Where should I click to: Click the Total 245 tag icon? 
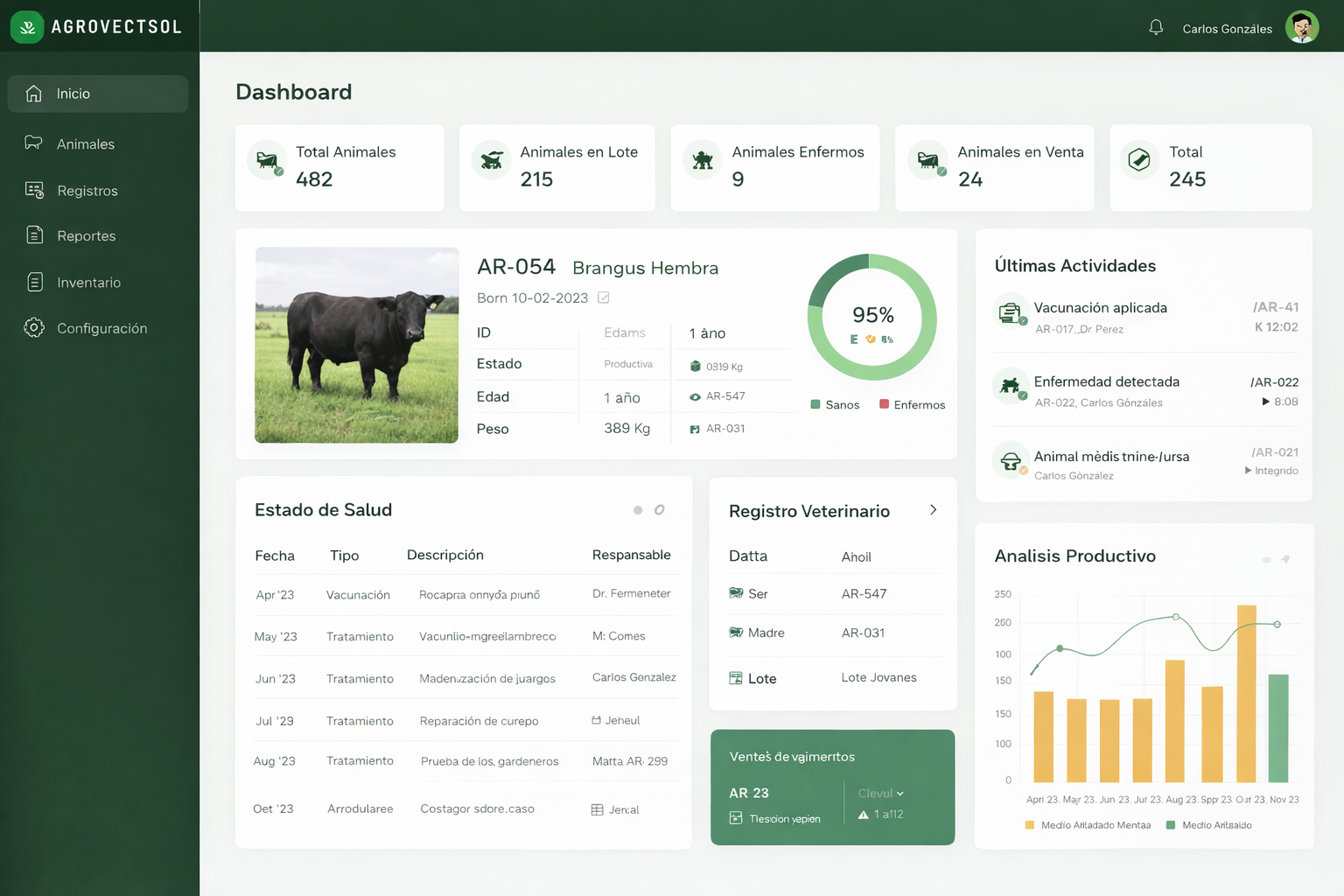point(1139,160)
